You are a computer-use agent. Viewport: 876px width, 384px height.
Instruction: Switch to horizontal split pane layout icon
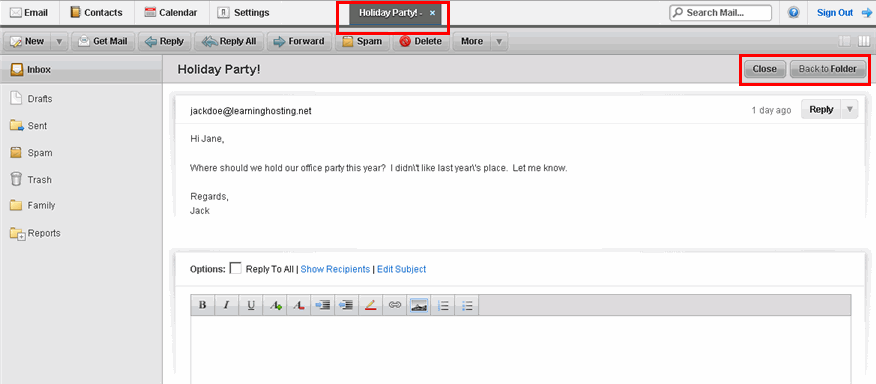click(x=845, y=41)
